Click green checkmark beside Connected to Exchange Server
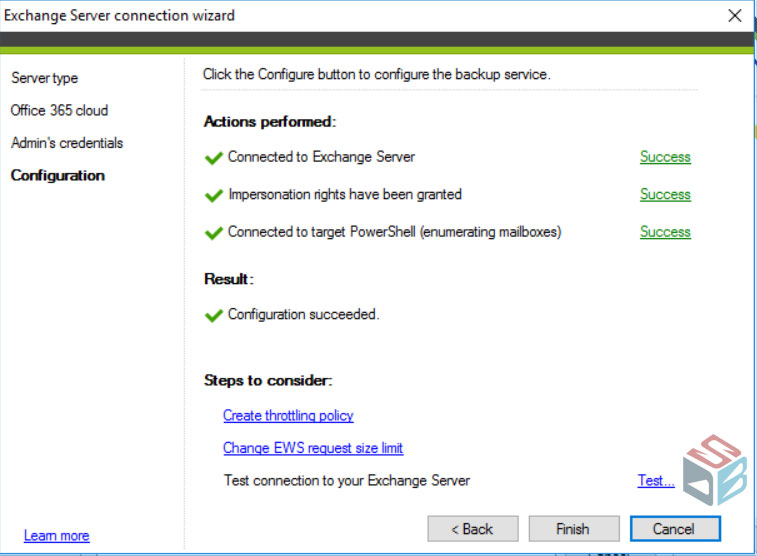The width and height of the screenshot is (757, 556). pyautogui.click(x=213, y=158)
